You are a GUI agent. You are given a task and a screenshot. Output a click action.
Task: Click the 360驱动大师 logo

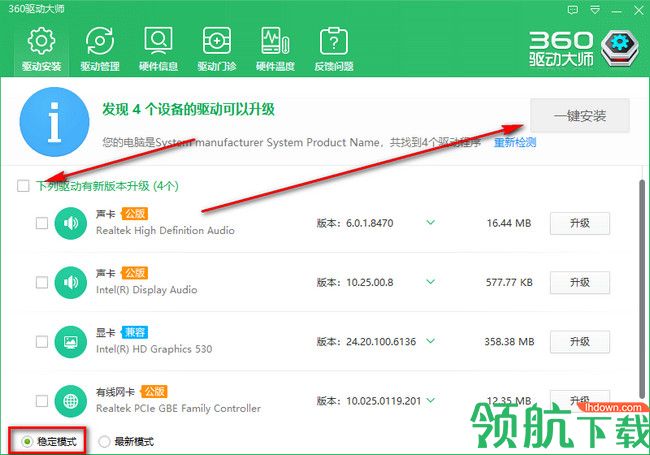pos(585,49)
